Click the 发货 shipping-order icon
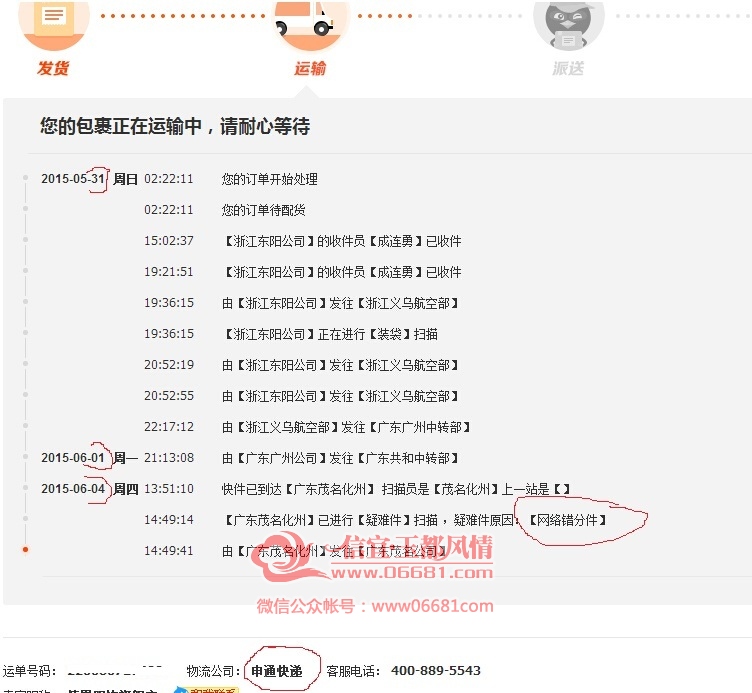This screenshot has height=693, width=752. 54,24
